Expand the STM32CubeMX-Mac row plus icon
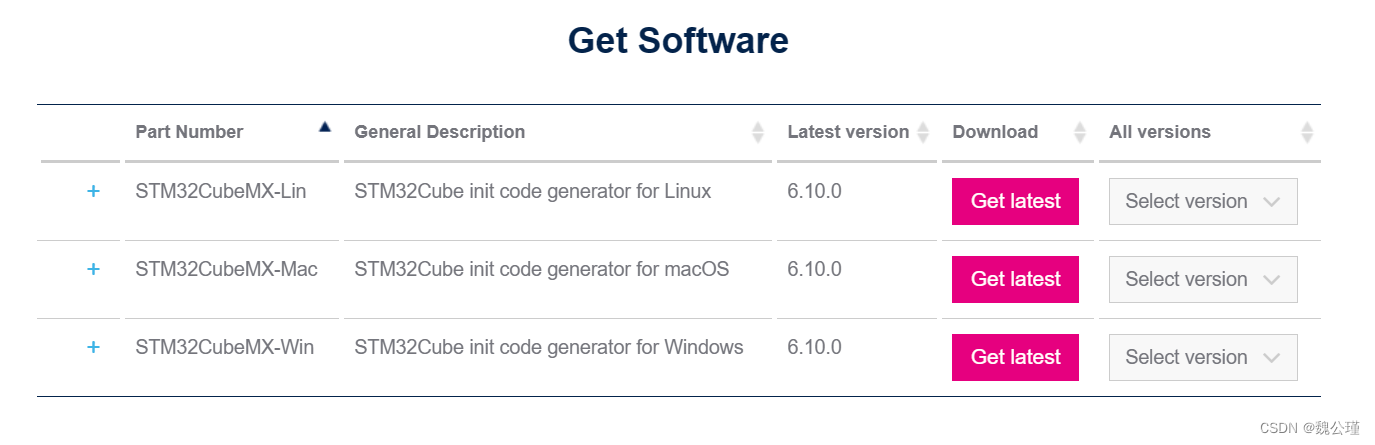The width and height of the screenshot is (1375, 445). (x=93, y=269)
